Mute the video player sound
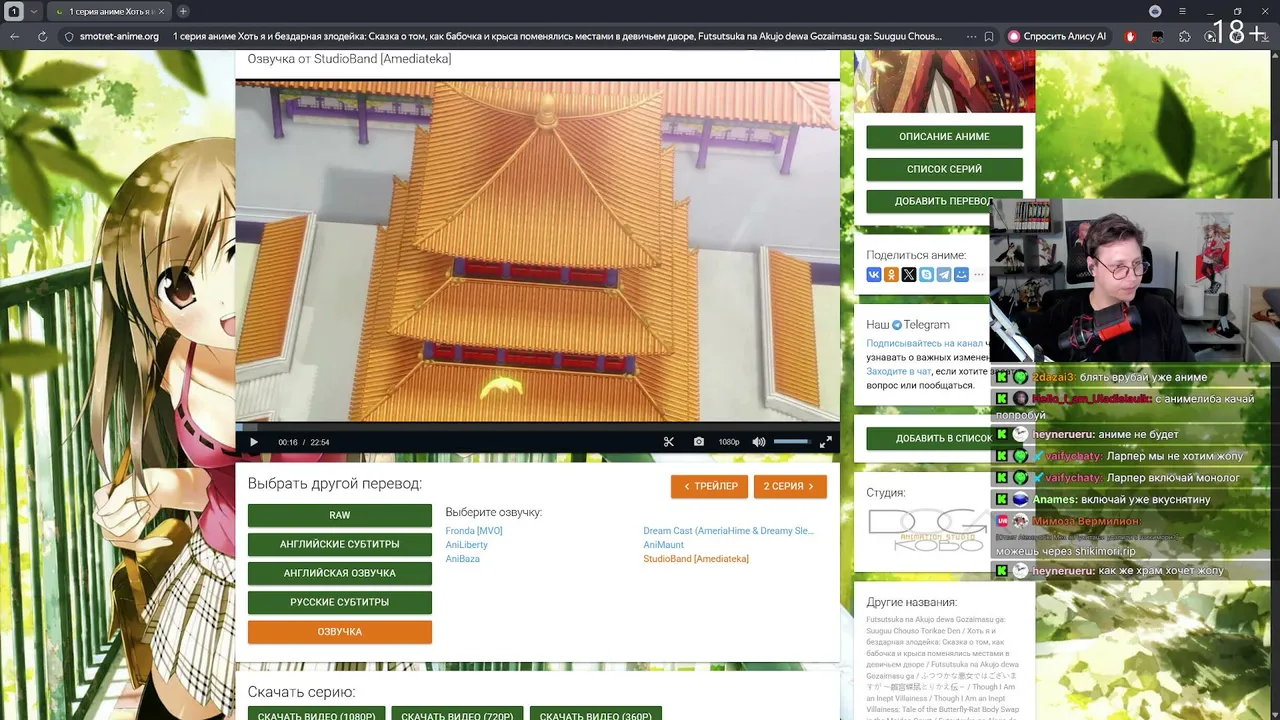 pyautogui.click(x=759, y=442)
